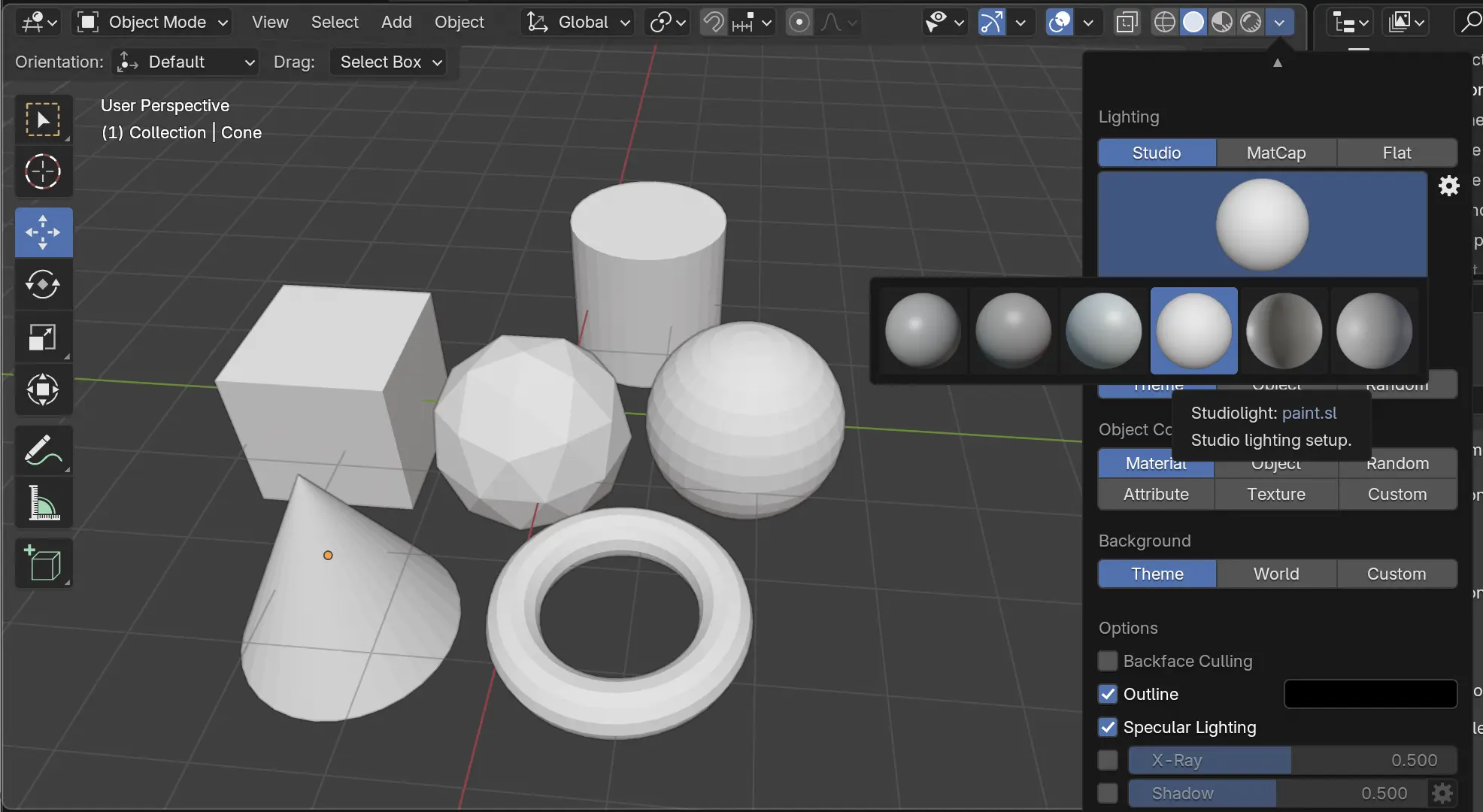Viewport: 1483px width, 812px height.
Task: Open Global transform orientation dropdown
Action: pos(578,23)
